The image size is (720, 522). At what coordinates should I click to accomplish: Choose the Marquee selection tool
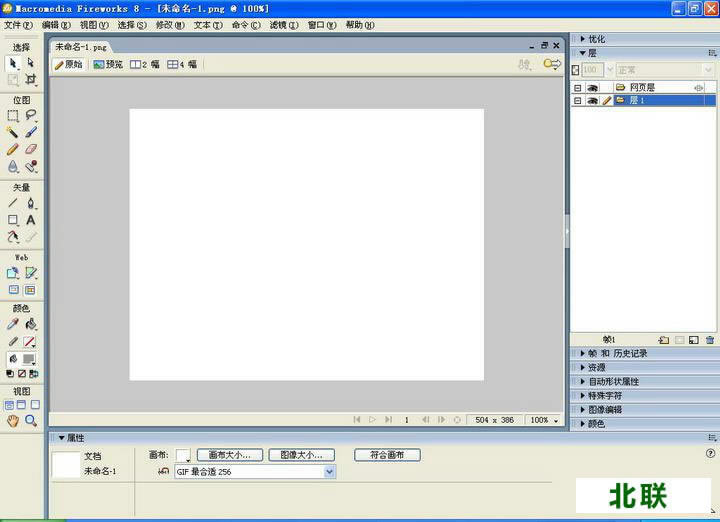tap(13, 115)
